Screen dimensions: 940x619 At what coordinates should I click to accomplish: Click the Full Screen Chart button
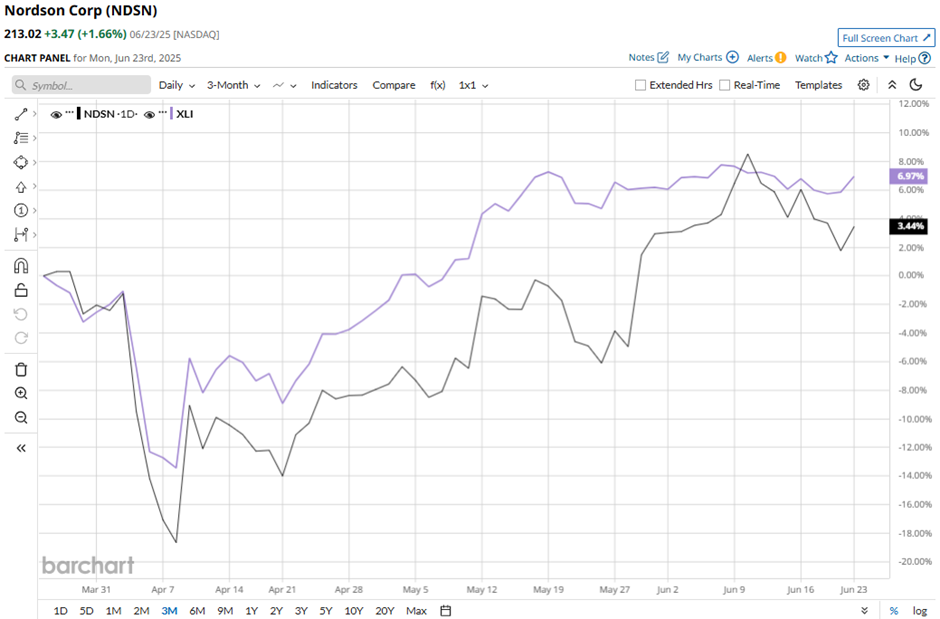pyautogui.click(x=886, y=38)
